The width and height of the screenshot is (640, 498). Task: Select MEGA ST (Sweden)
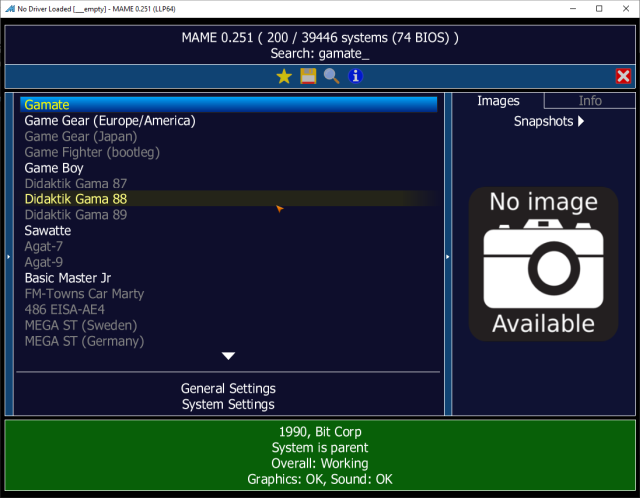[228, 325]
